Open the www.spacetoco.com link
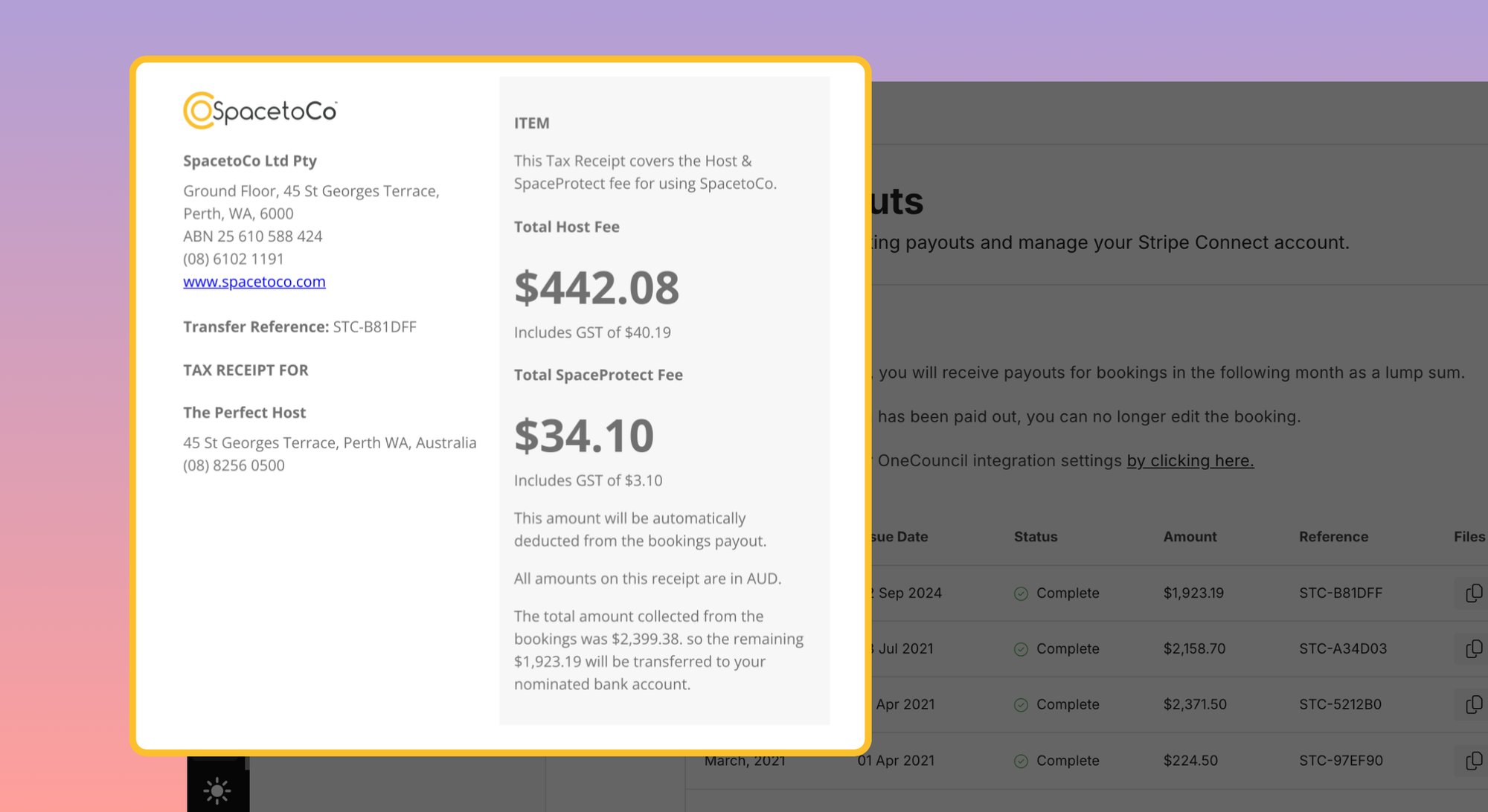Screen dimensions: 1488x812 point(254,282)
